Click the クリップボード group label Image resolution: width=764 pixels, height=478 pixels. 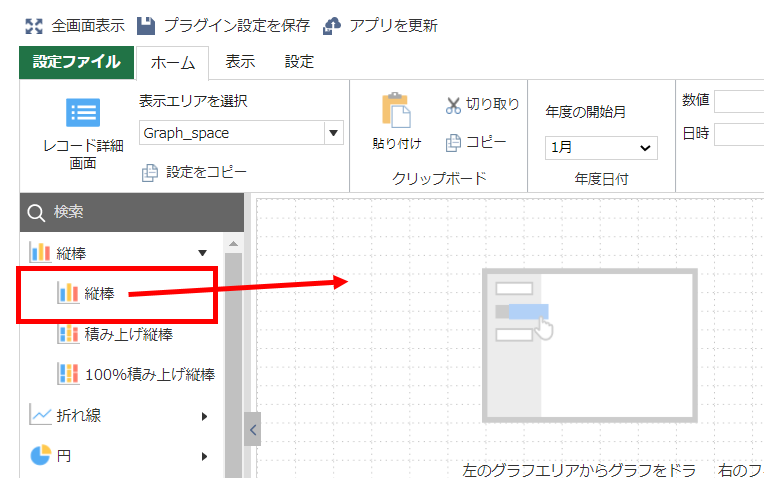click(x=439, y=178)
